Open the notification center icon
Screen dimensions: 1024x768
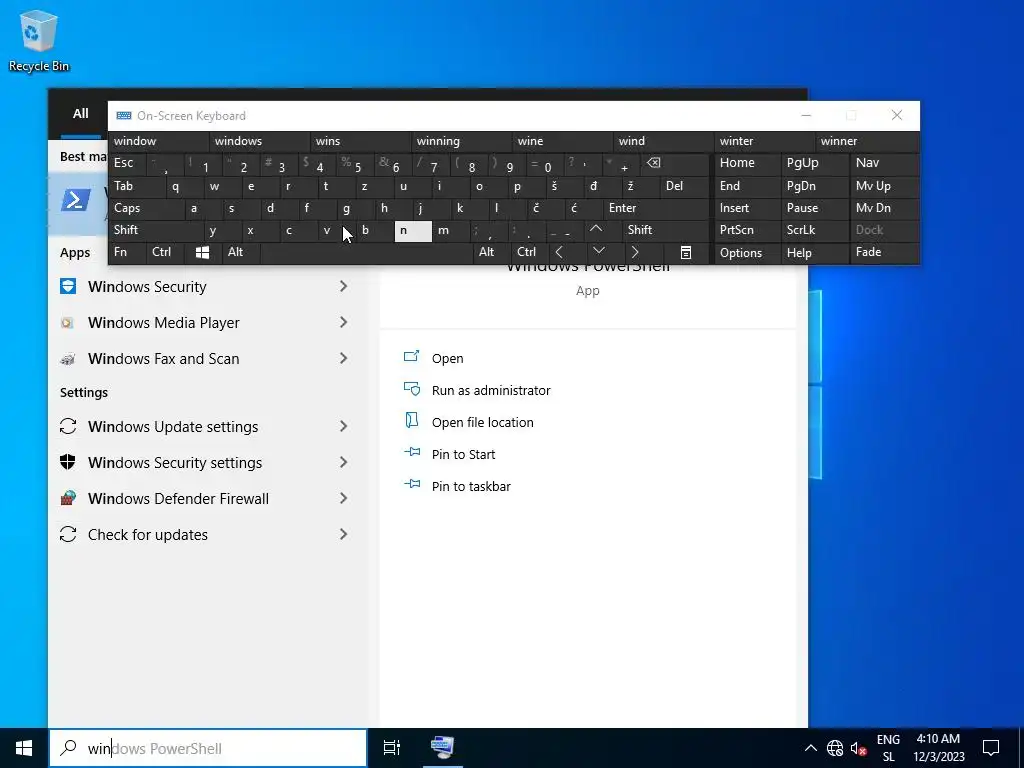991,748
